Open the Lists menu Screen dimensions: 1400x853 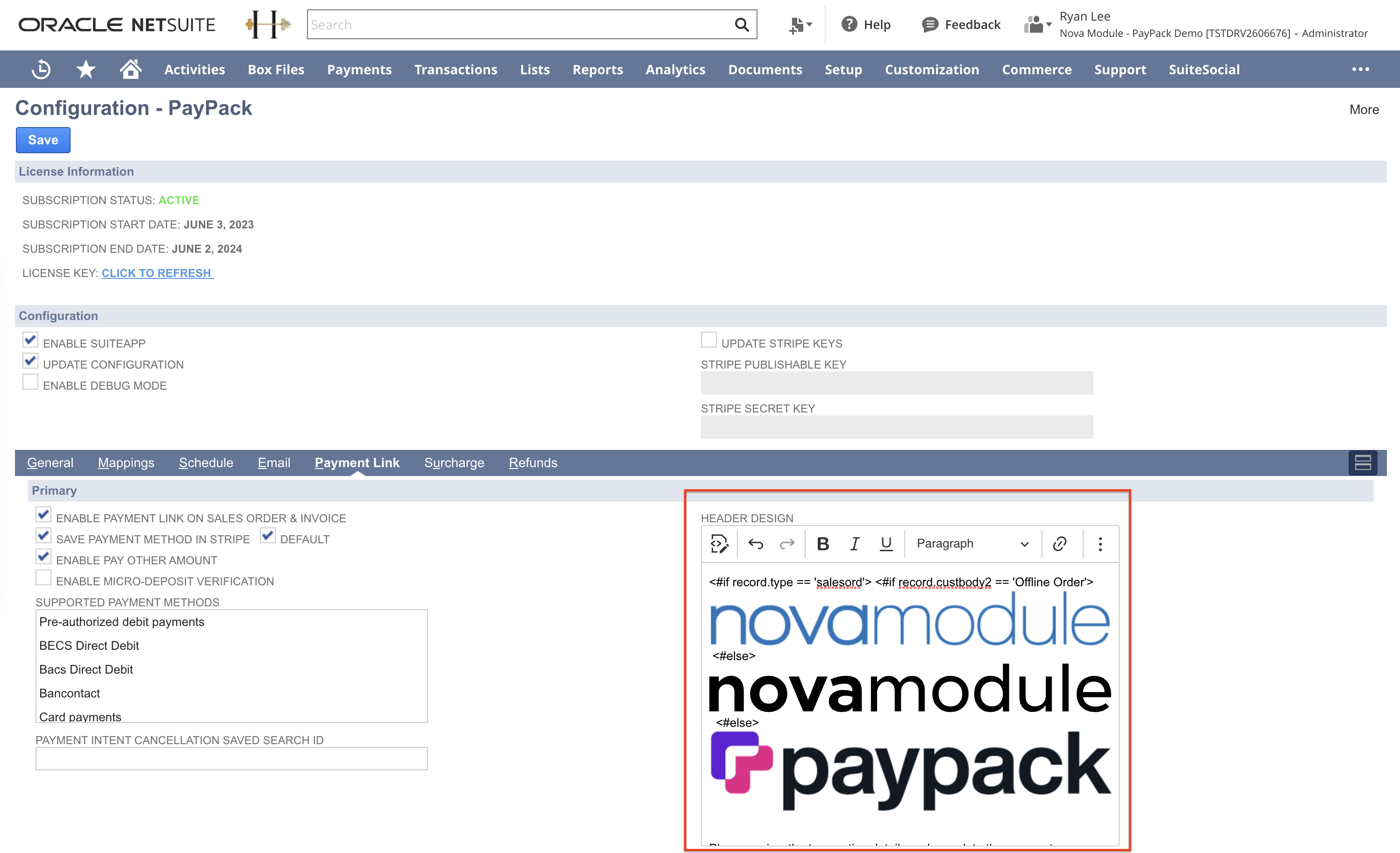(x=535, y=69)
